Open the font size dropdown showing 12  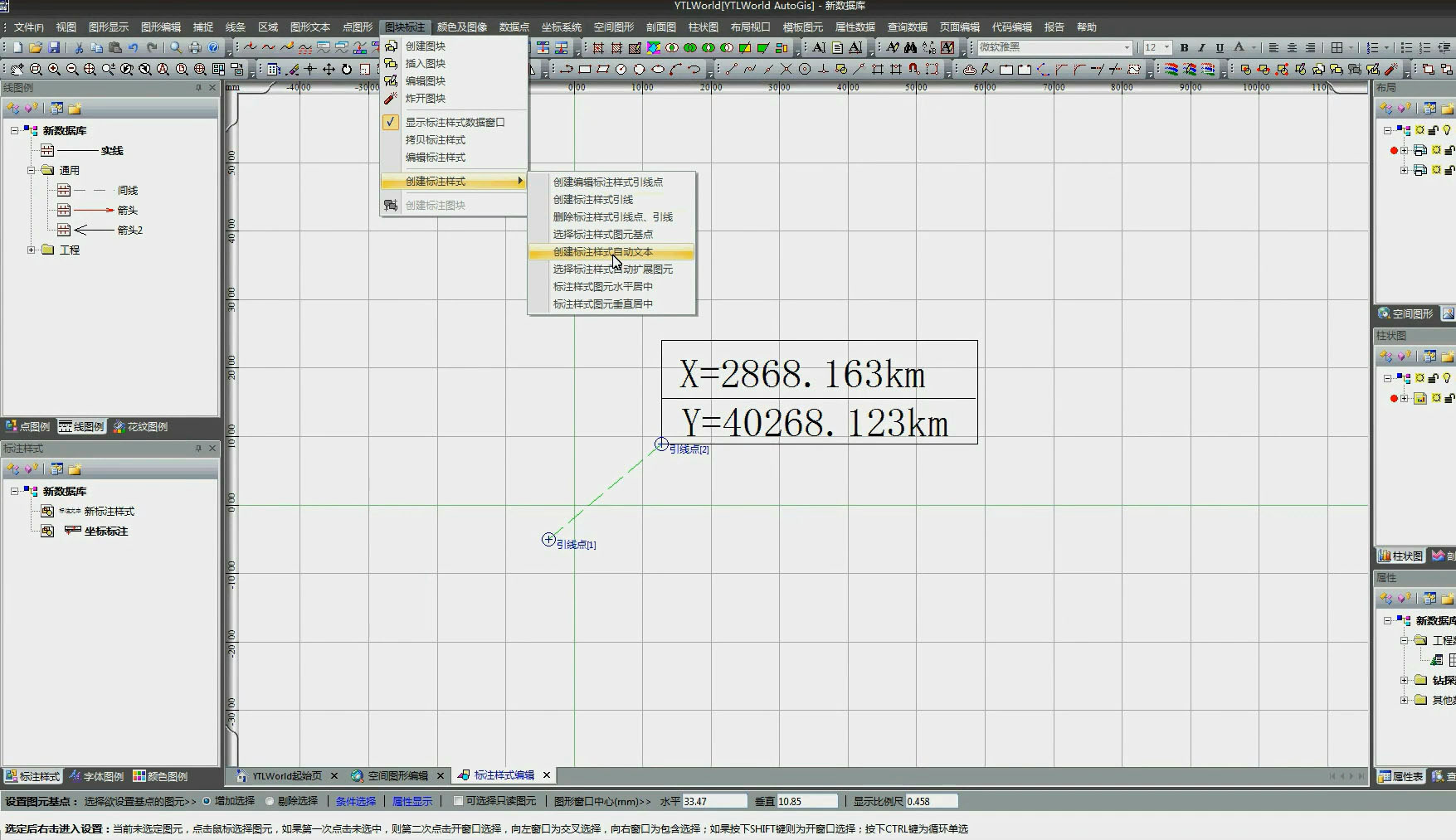tap(1166, 47)
